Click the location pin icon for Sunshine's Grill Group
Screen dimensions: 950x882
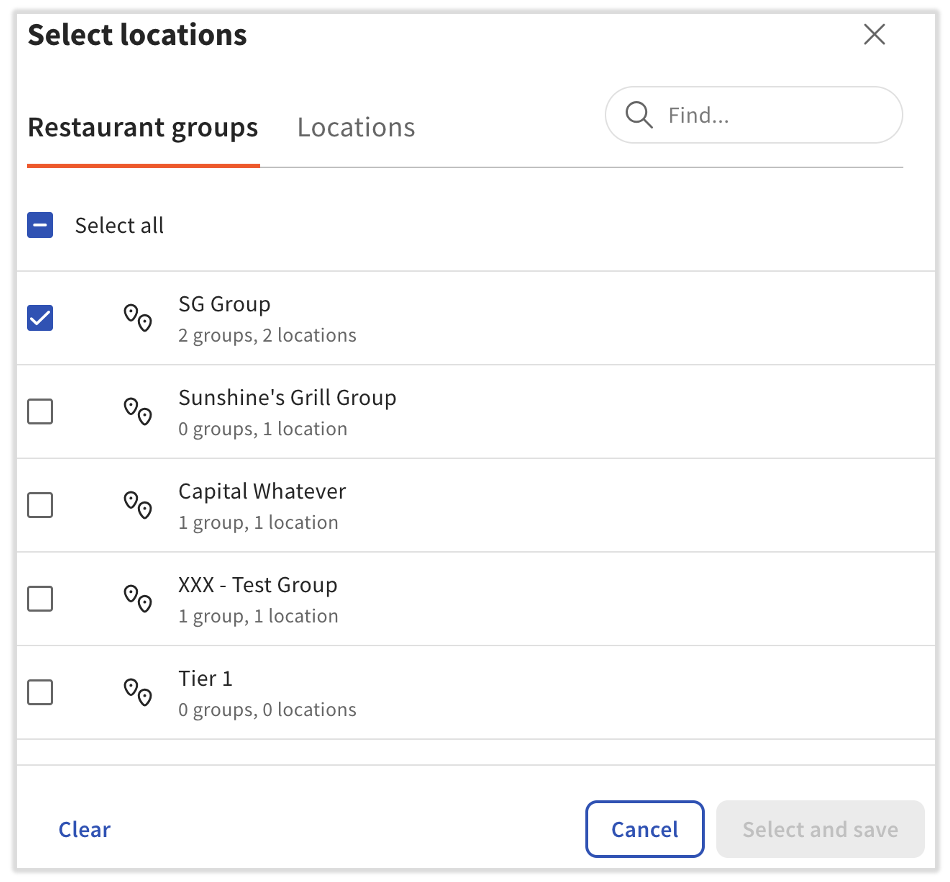[138, 411]
